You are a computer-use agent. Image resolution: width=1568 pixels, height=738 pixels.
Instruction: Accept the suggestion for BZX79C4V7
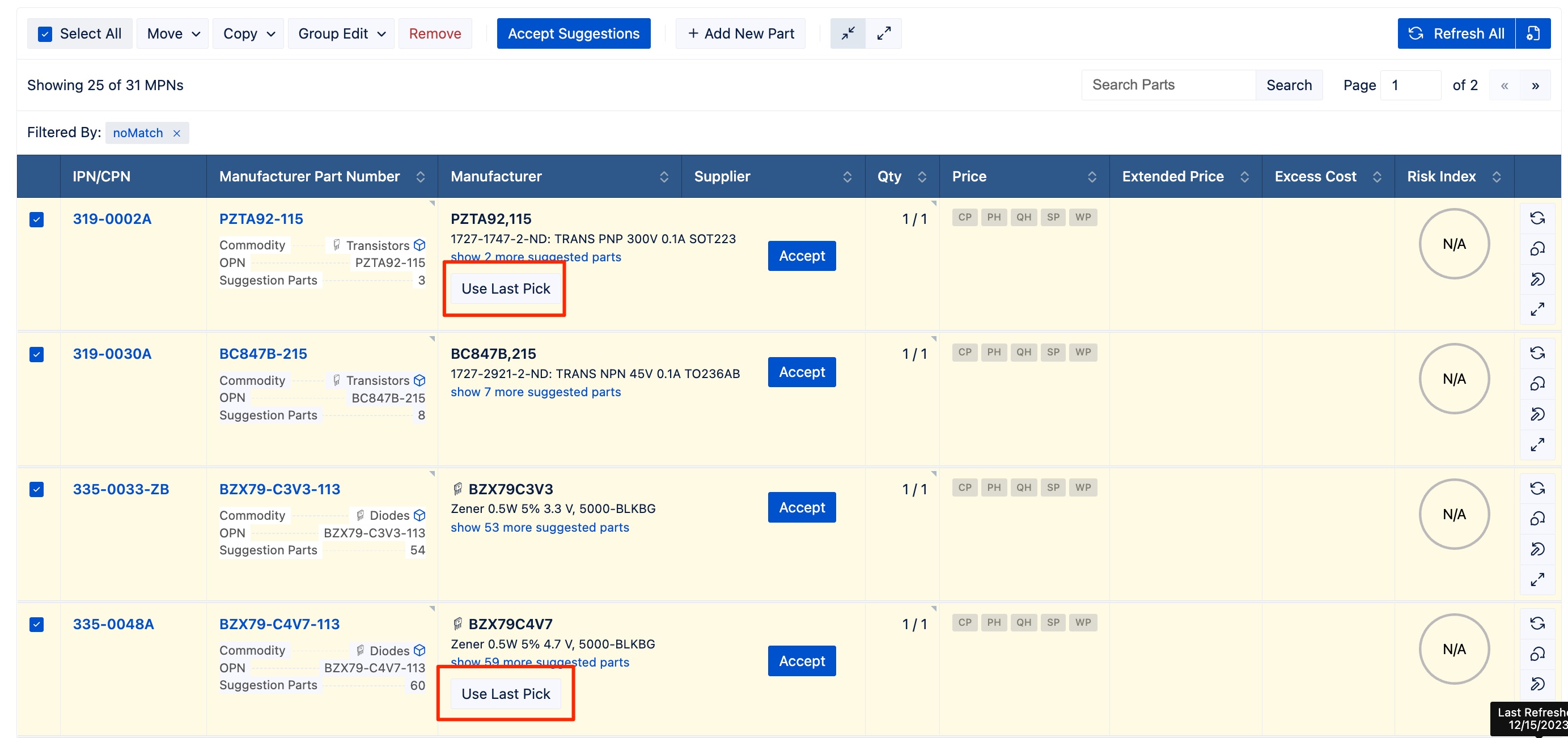tap(802, 661)
